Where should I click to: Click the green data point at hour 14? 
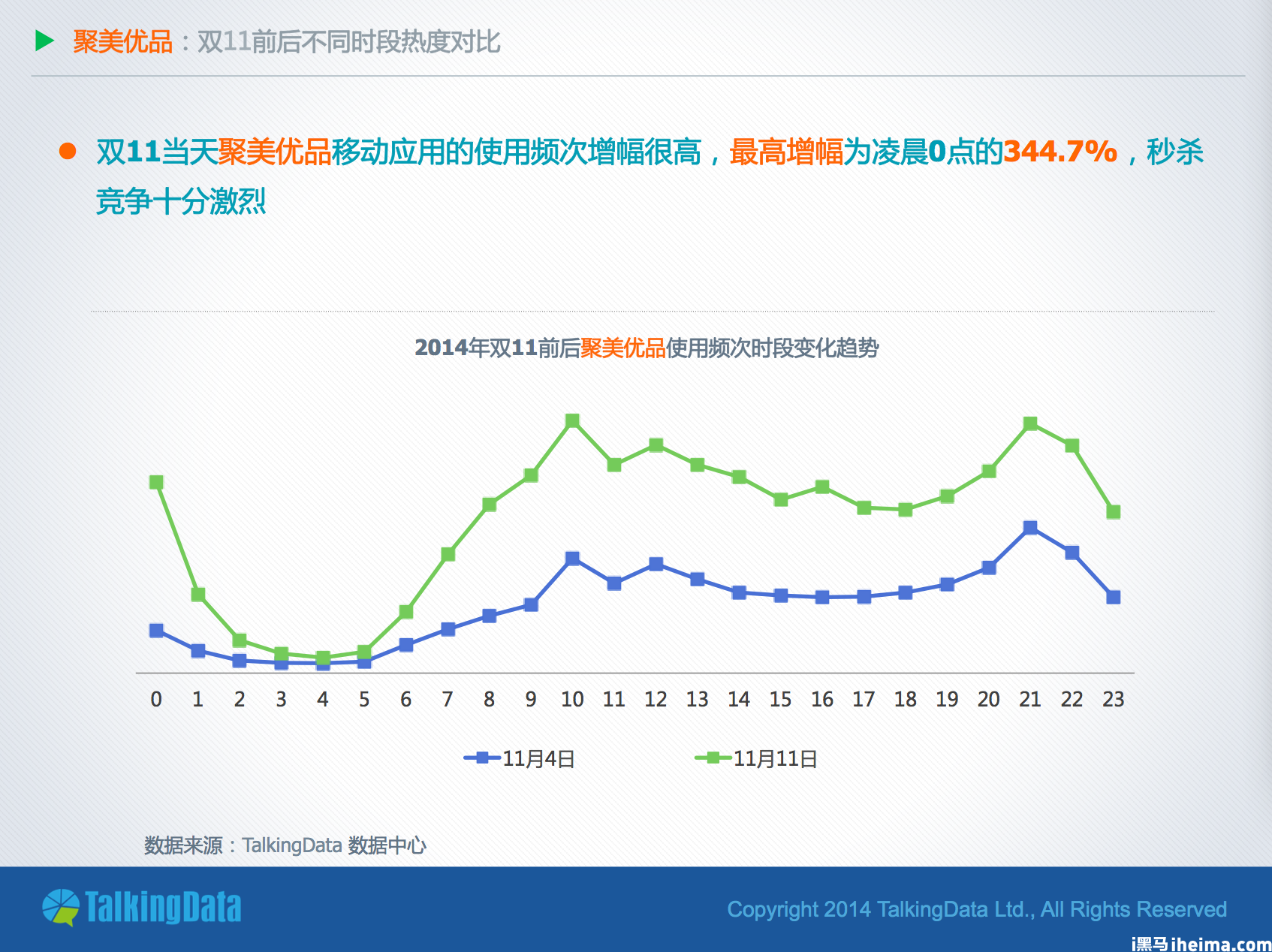739,477
